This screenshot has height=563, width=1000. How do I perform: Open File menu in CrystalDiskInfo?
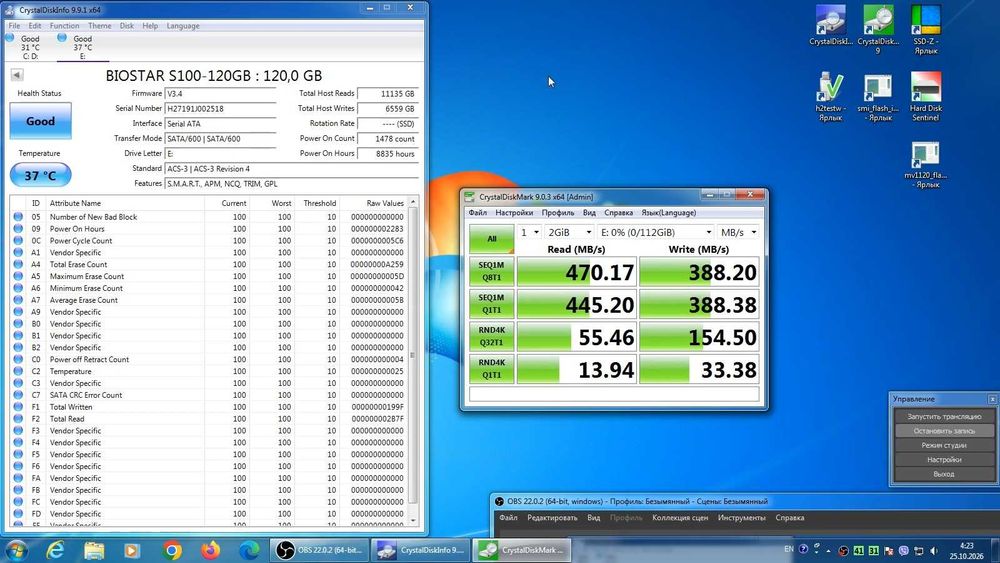[14, 26]
